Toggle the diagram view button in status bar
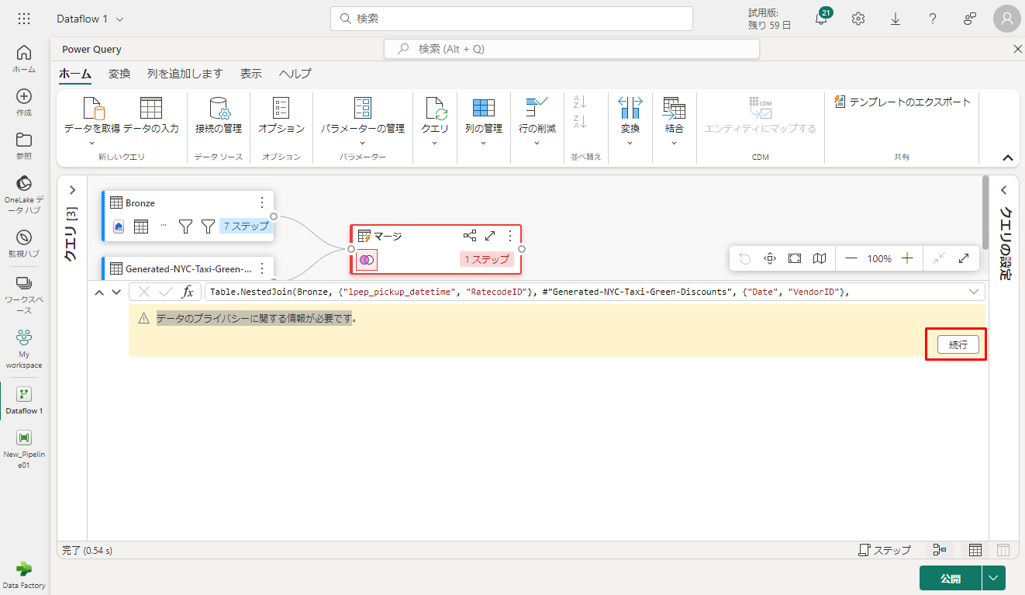 click(x=939, y=550)
